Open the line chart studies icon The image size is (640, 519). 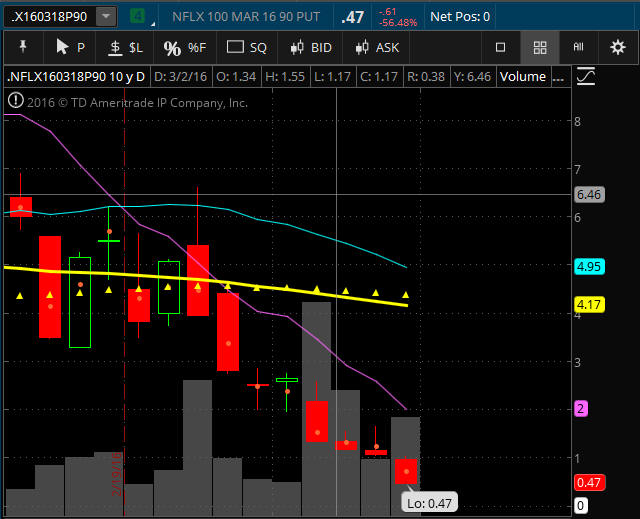click(586, 76)
